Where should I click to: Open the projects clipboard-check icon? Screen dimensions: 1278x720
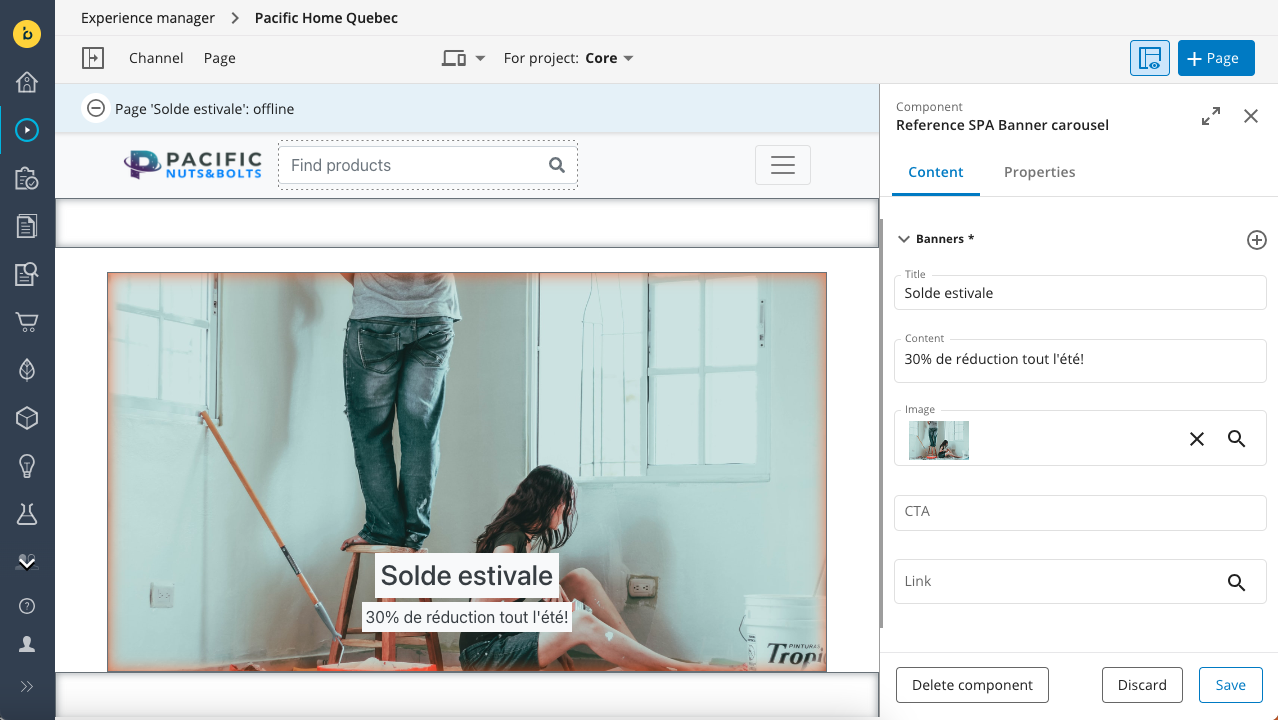tap(27, 178)
